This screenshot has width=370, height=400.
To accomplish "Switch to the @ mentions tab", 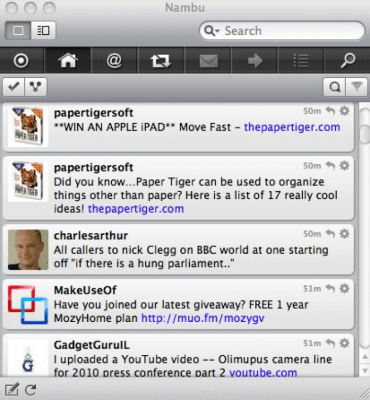I will 114,60.
